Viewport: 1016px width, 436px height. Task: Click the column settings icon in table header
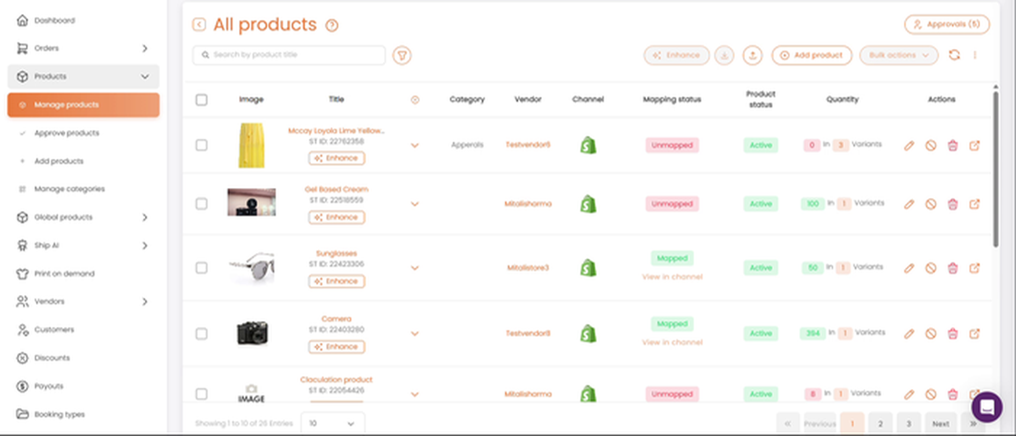click(x=415, y=100)
